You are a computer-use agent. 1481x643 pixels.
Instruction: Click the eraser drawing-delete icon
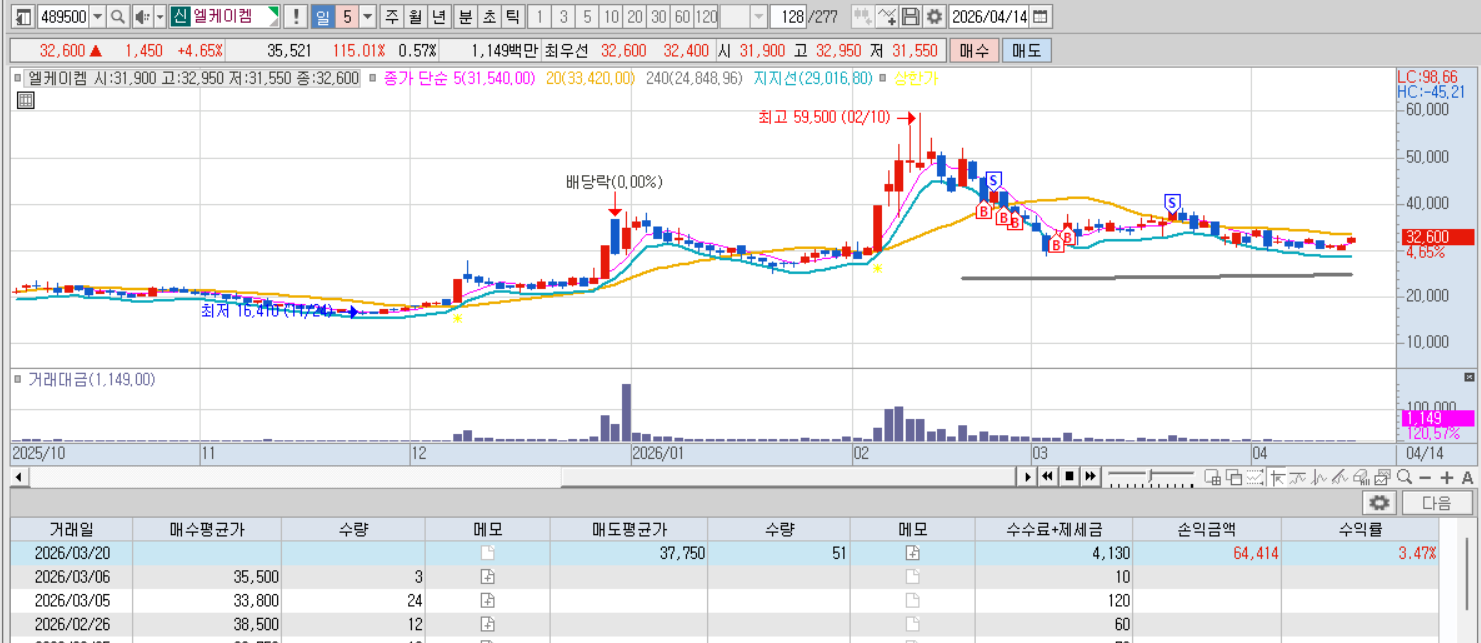pyautogui.click(x=1360, y=477)
